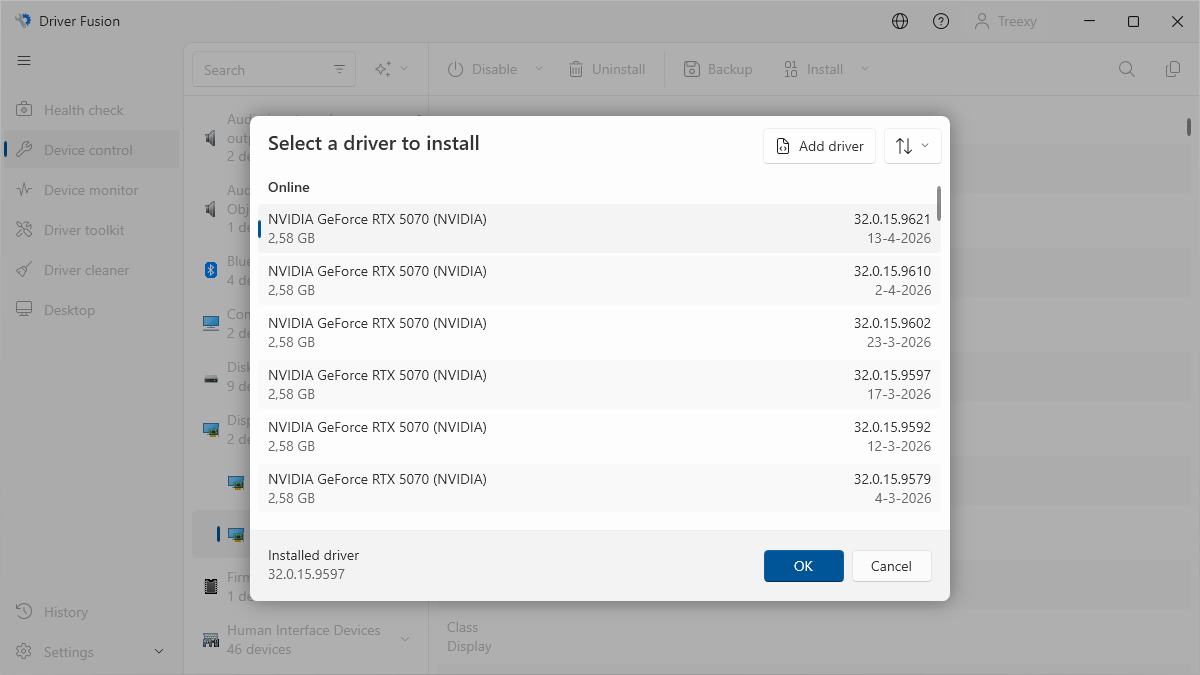
Task: Confirm selection with OK button
Action: tap(803, 566)
